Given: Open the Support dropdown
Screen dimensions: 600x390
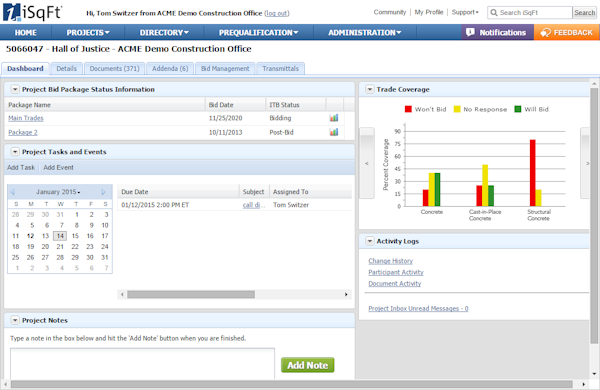Looking at the screenshot, I should click(465, 12).
